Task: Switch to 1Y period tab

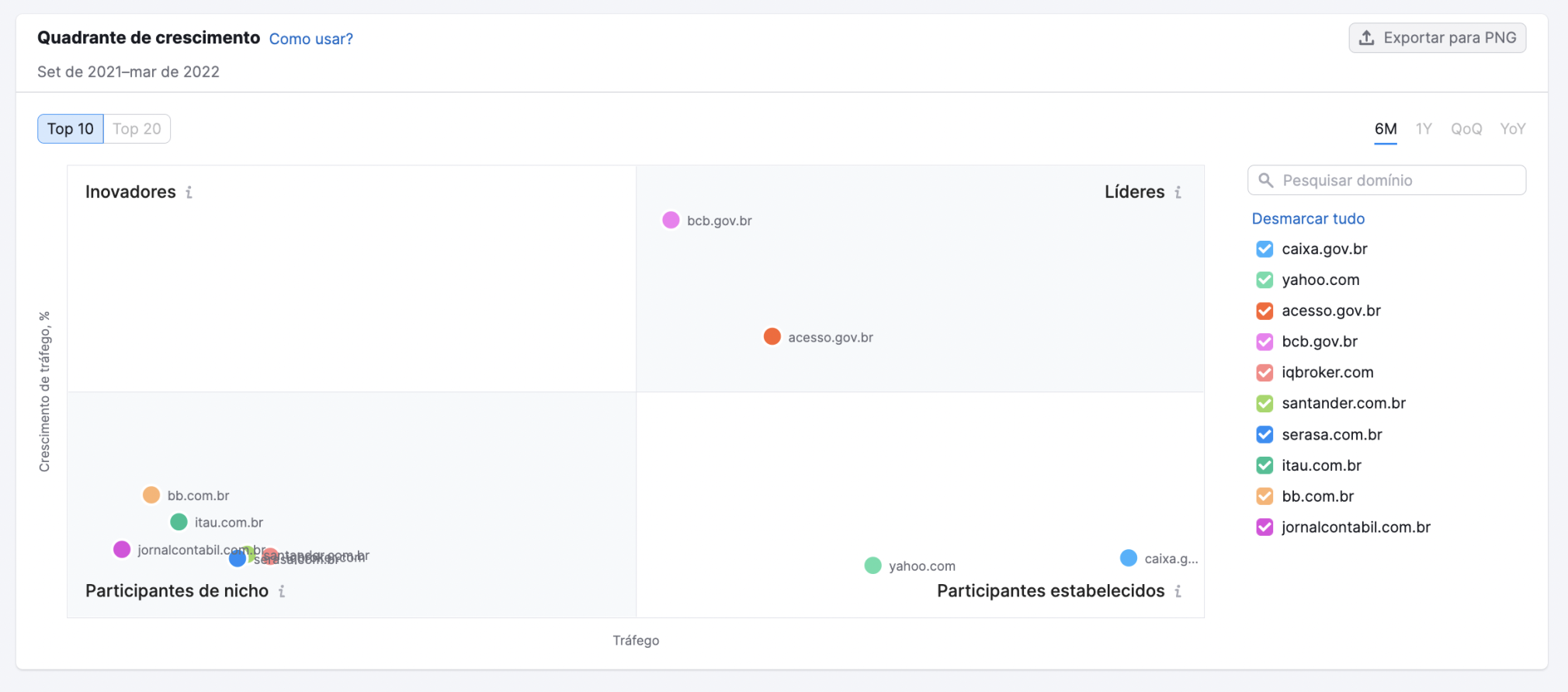Action: (x=1424, y=129)
